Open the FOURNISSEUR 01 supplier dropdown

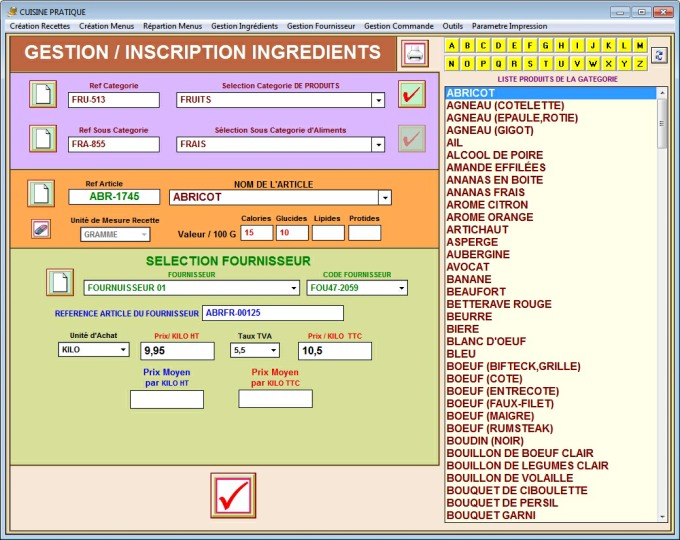[293, 288]
